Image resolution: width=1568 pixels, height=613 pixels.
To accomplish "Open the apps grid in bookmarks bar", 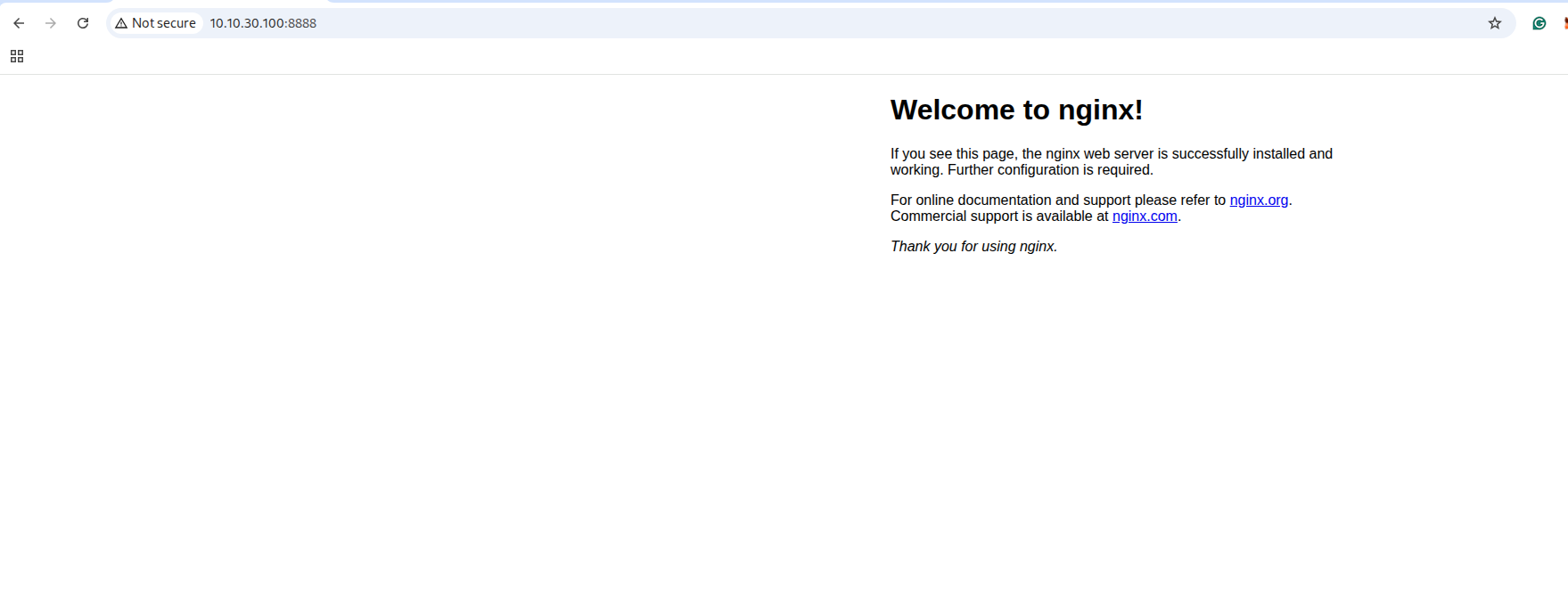I will 17,56.
